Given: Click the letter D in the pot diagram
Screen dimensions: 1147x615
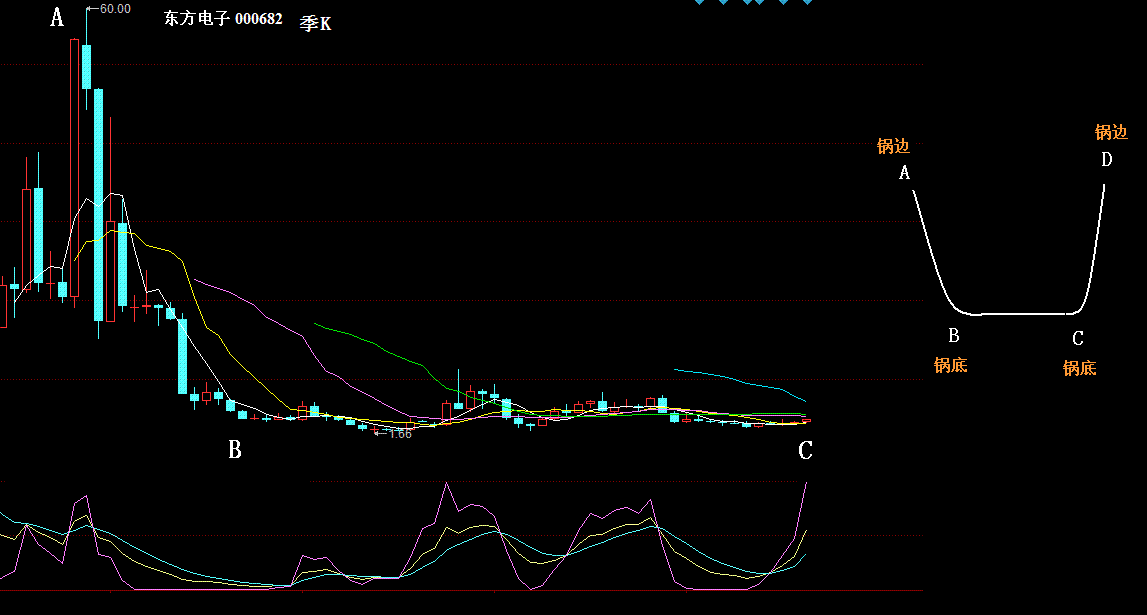Looking at the screenshot, I should coord(1106,160).
